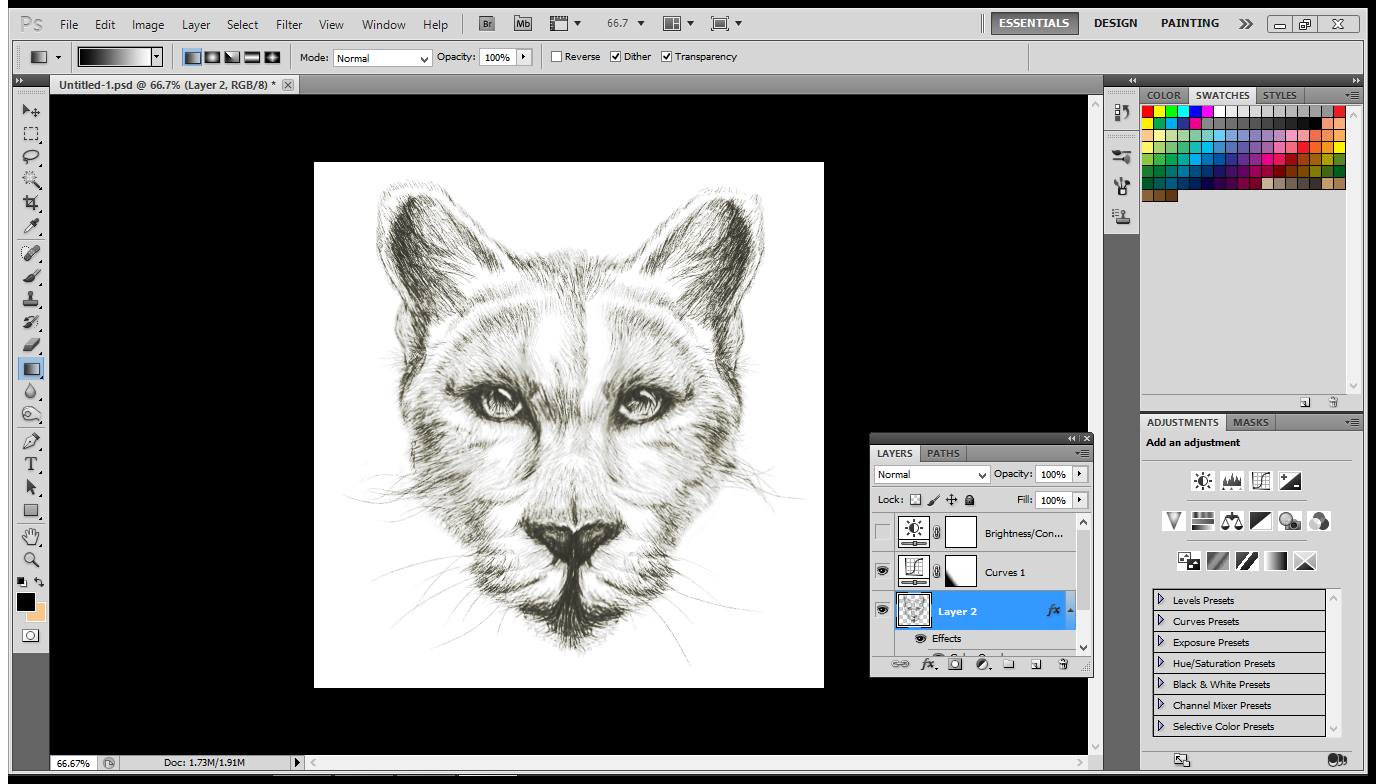
Task: Switch to the Paths tab
Action: [943, 453]
